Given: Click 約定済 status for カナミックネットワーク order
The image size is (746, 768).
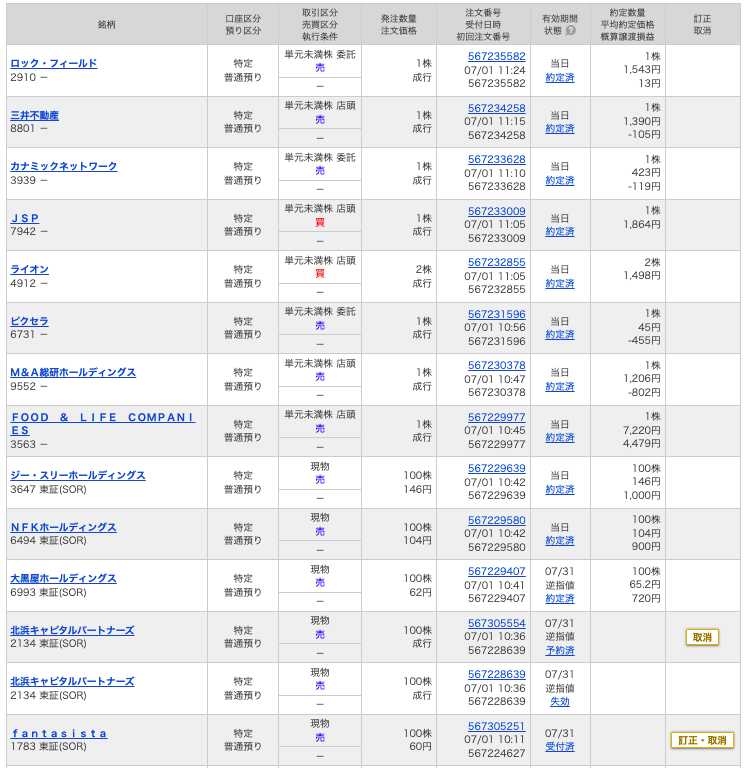Looking at the screenshot, I should pos(560,180).
